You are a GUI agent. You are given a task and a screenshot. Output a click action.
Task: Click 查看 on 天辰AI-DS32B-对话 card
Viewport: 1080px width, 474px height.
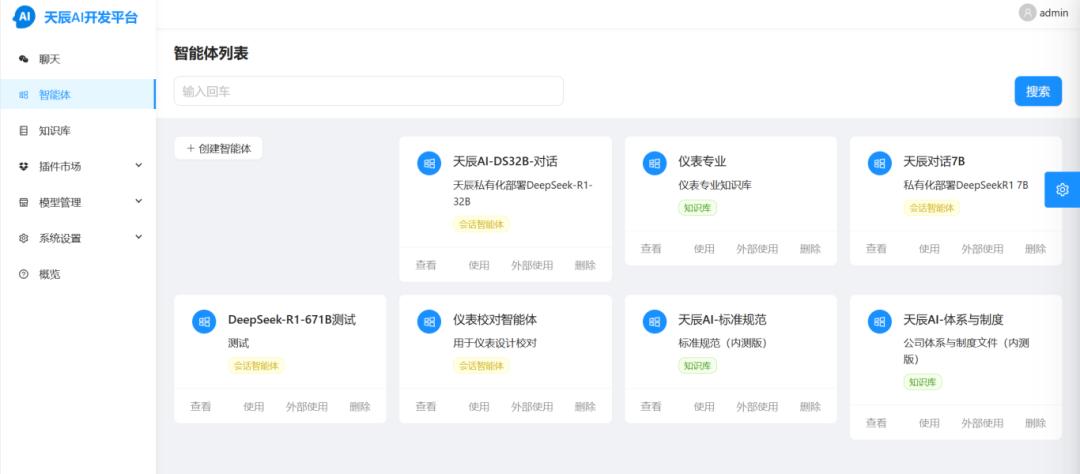426,265
